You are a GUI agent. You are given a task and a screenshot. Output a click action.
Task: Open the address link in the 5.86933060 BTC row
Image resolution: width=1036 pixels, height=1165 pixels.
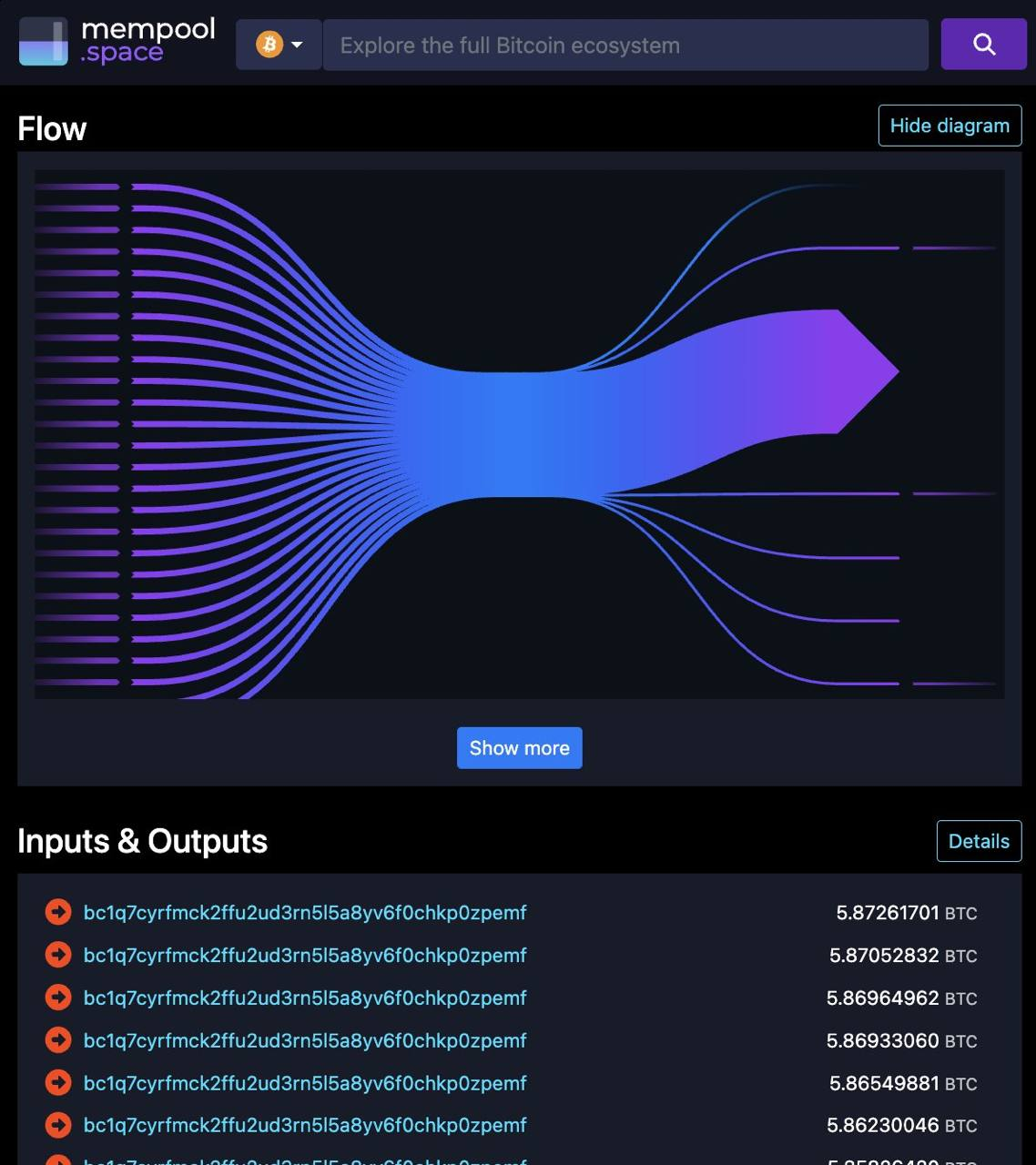305,1040
